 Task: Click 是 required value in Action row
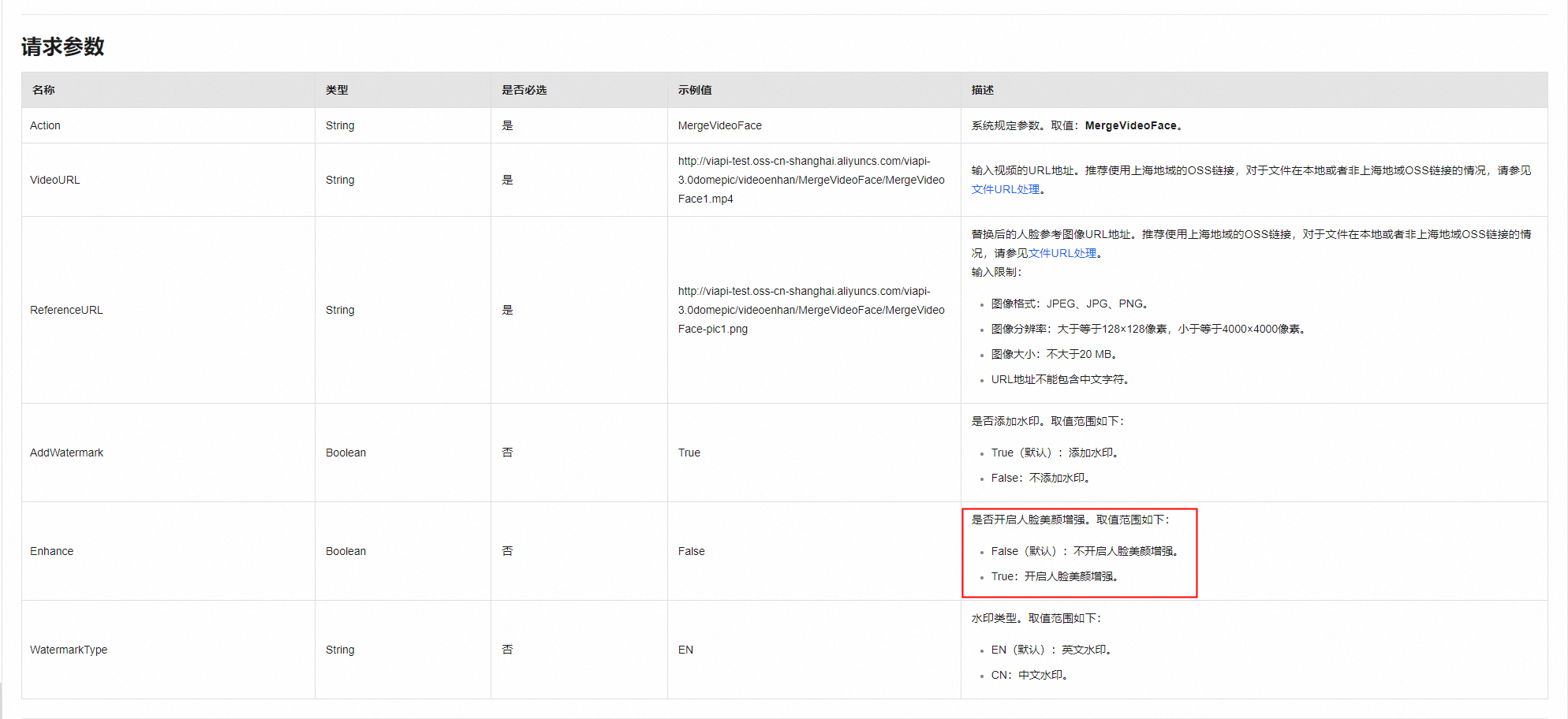coord(507,125)
